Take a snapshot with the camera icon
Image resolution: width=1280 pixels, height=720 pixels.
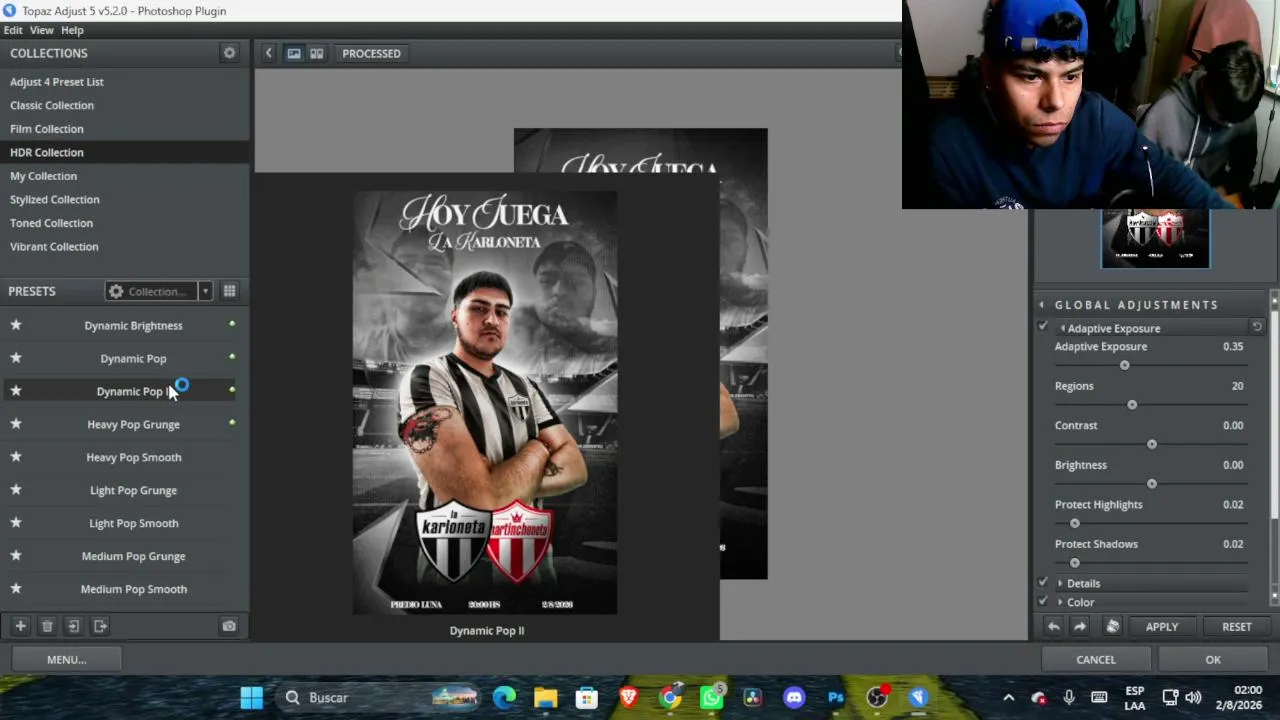229,626
